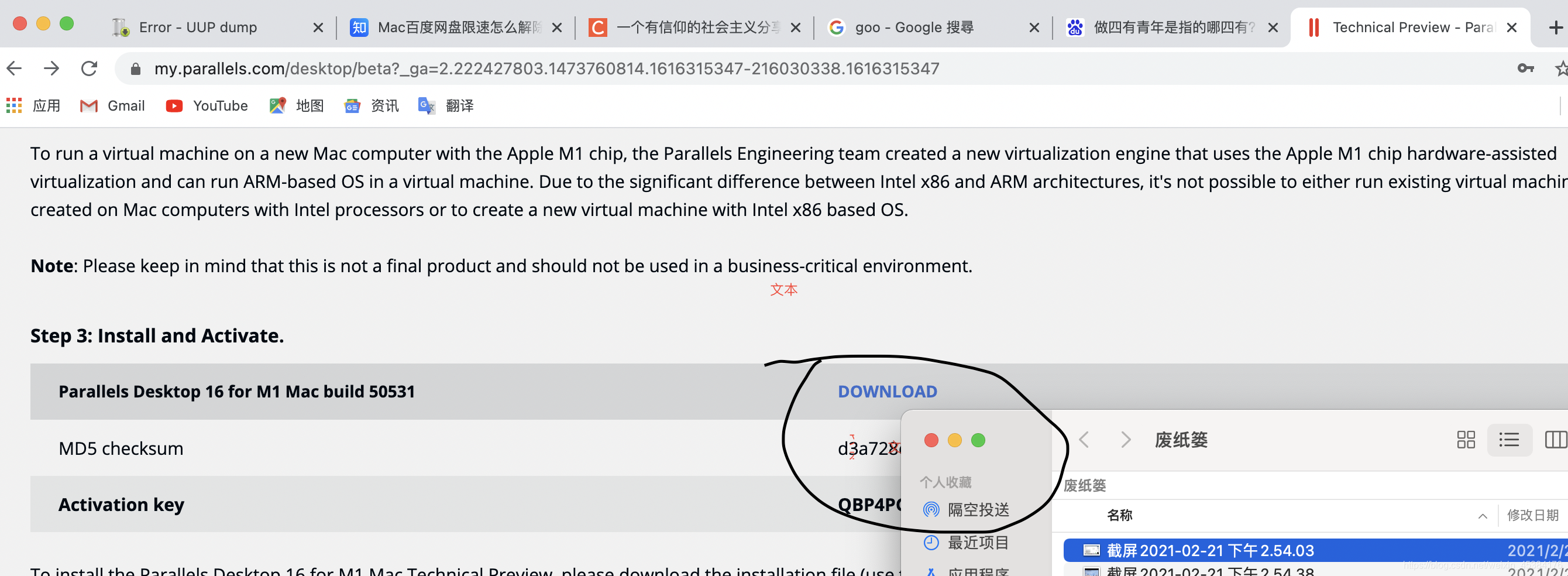Reload the page with the refresh icon
The image size is (1568, 576).
[90, 68]
